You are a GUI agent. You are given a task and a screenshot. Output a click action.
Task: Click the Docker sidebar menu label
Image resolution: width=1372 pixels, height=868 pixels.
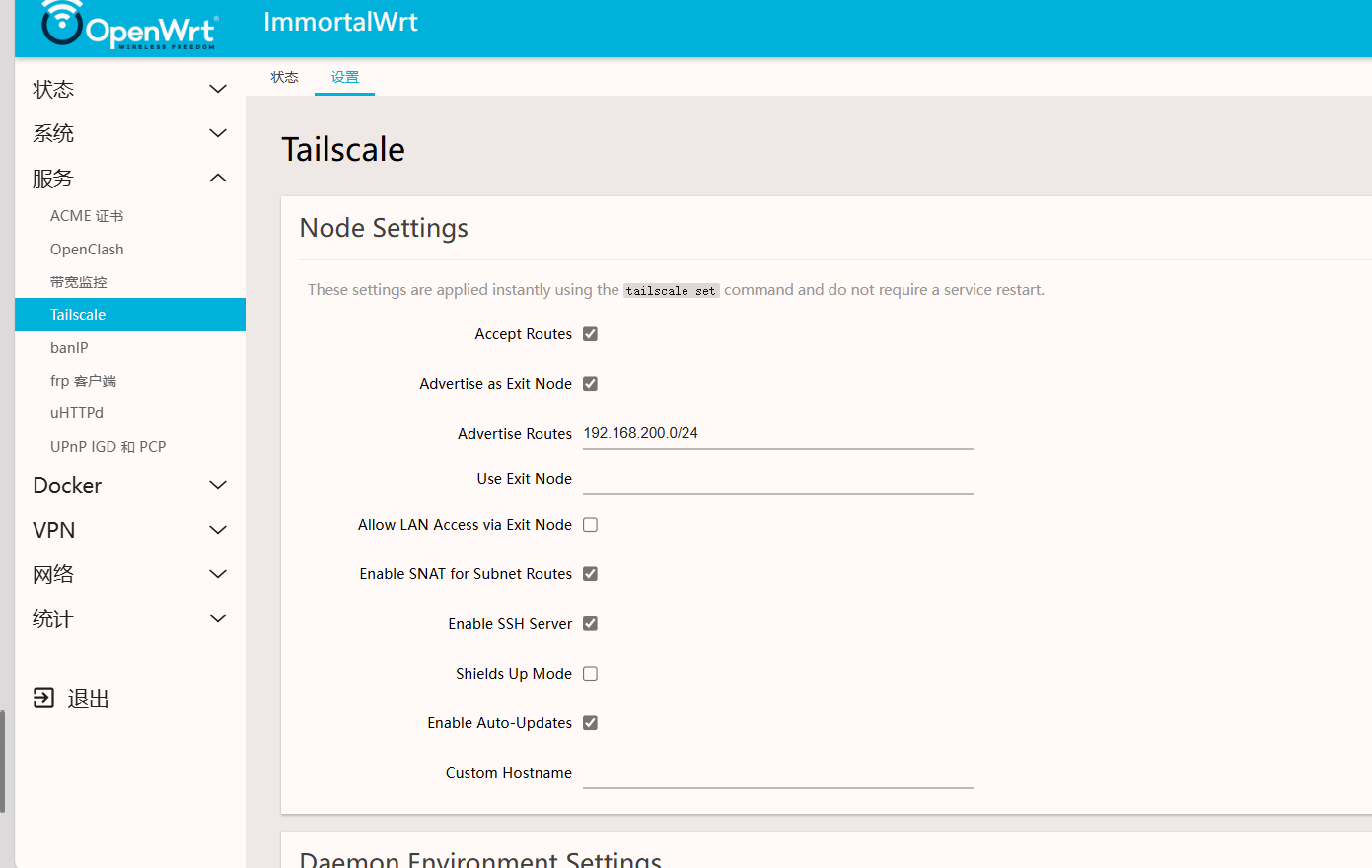[67, 485]
